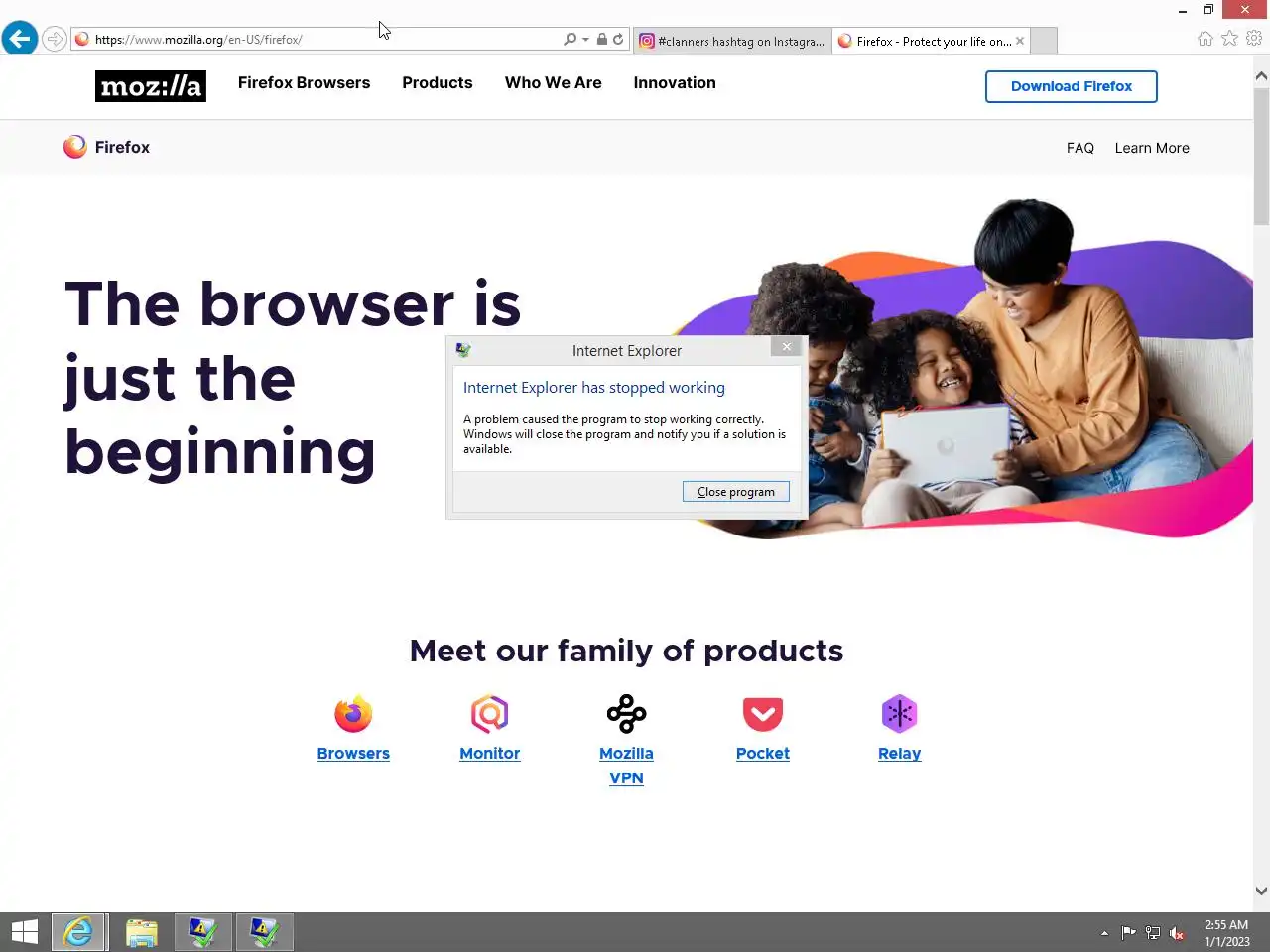This screenshot has height=952, width=1270.
Task: Click the IE back arrow button
Action: tap(20, 39)
